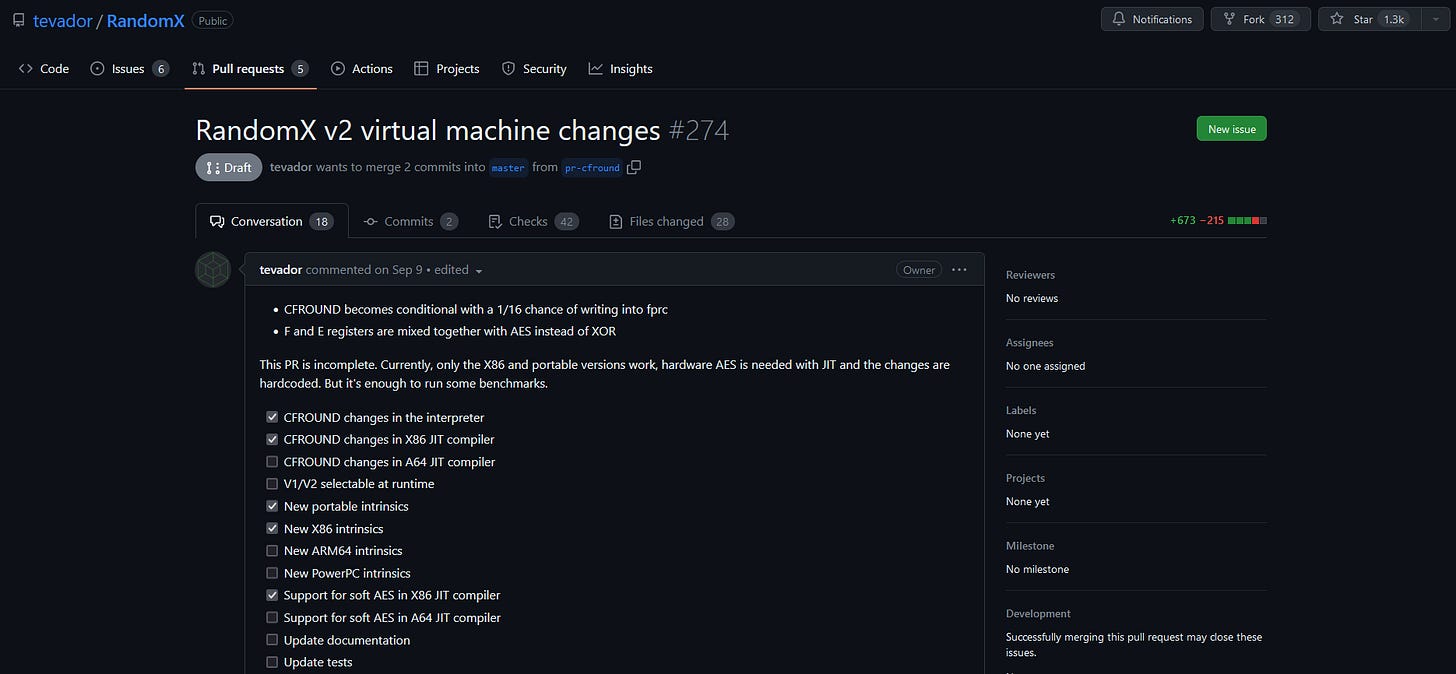Image resolution: width=1456 pixels, height=674 pixels.
Task: Open the tevador owner link
Action: [x=61, y=20]
